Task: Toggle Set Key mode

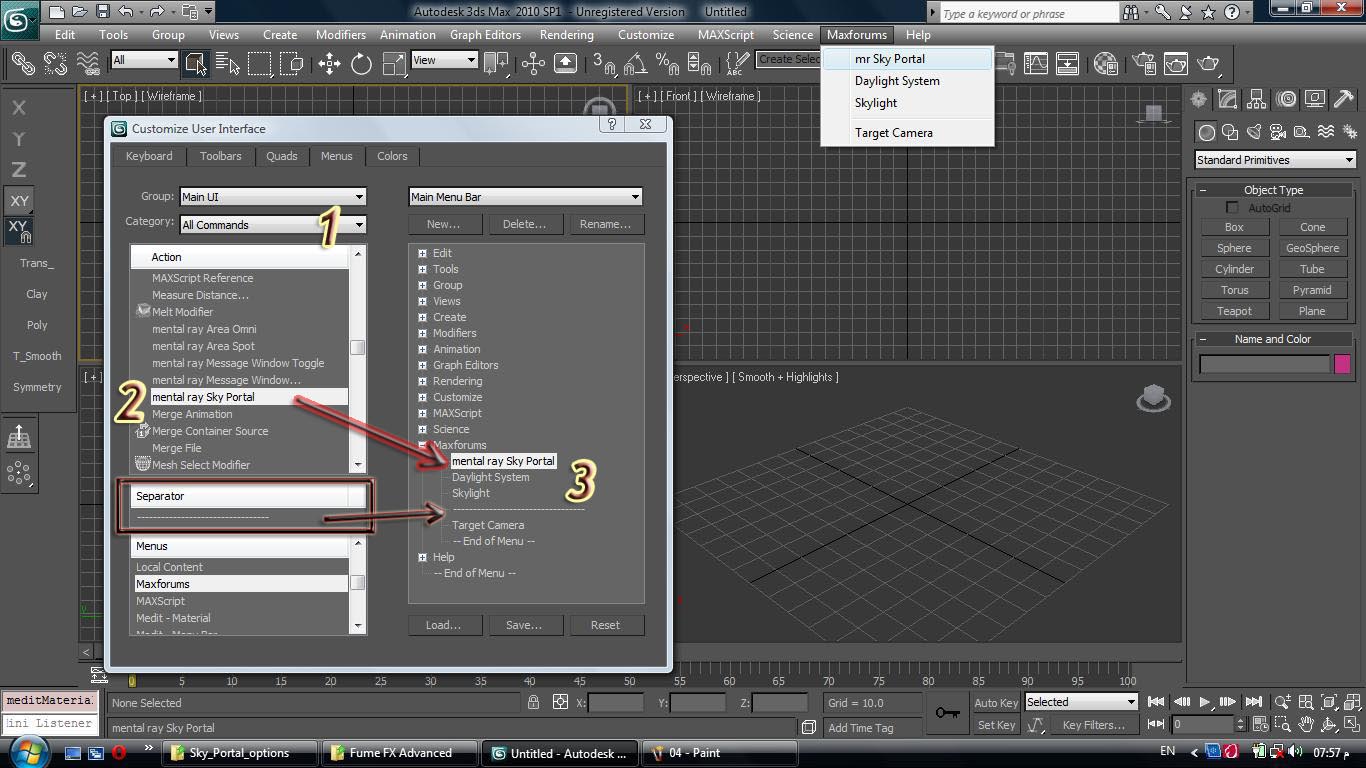Action: (996, 725)
